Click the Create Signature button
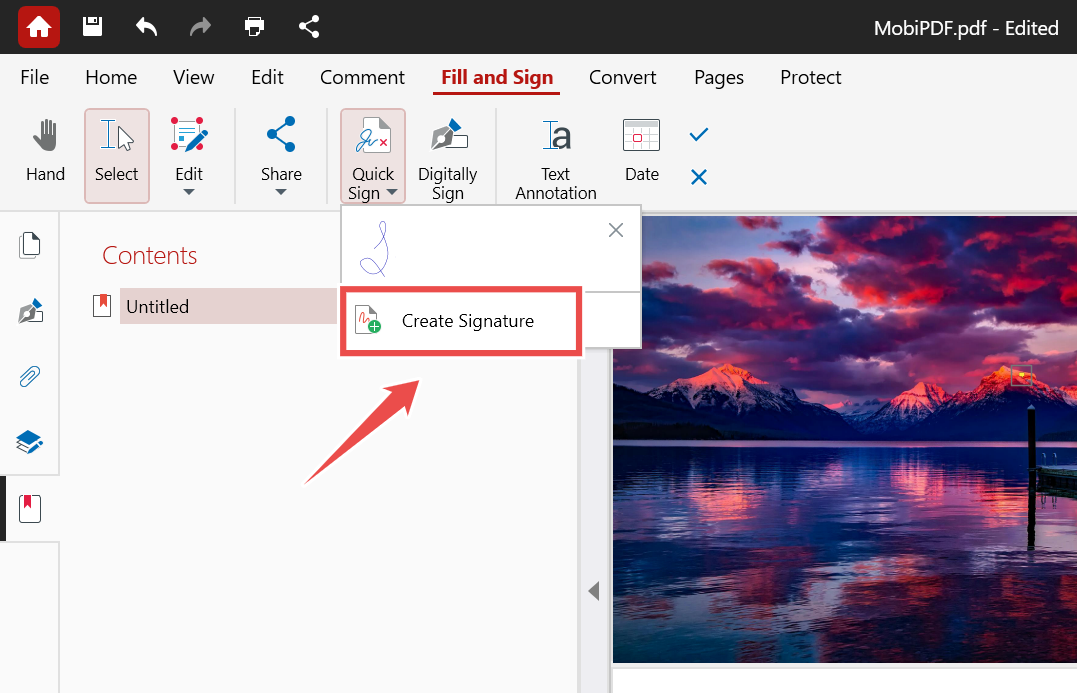The width and height of the screenshot is (1077, 693). point(461,321)
